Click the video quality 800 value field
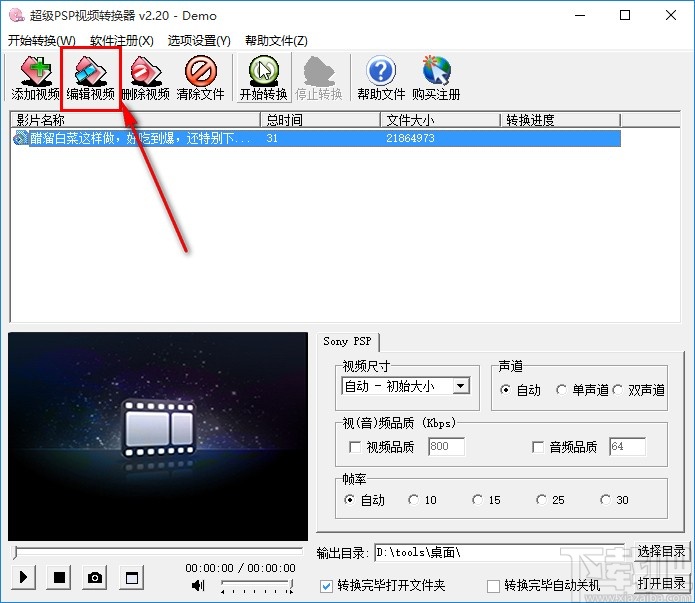The image size is (695, 603). click(x=446, y=446)
